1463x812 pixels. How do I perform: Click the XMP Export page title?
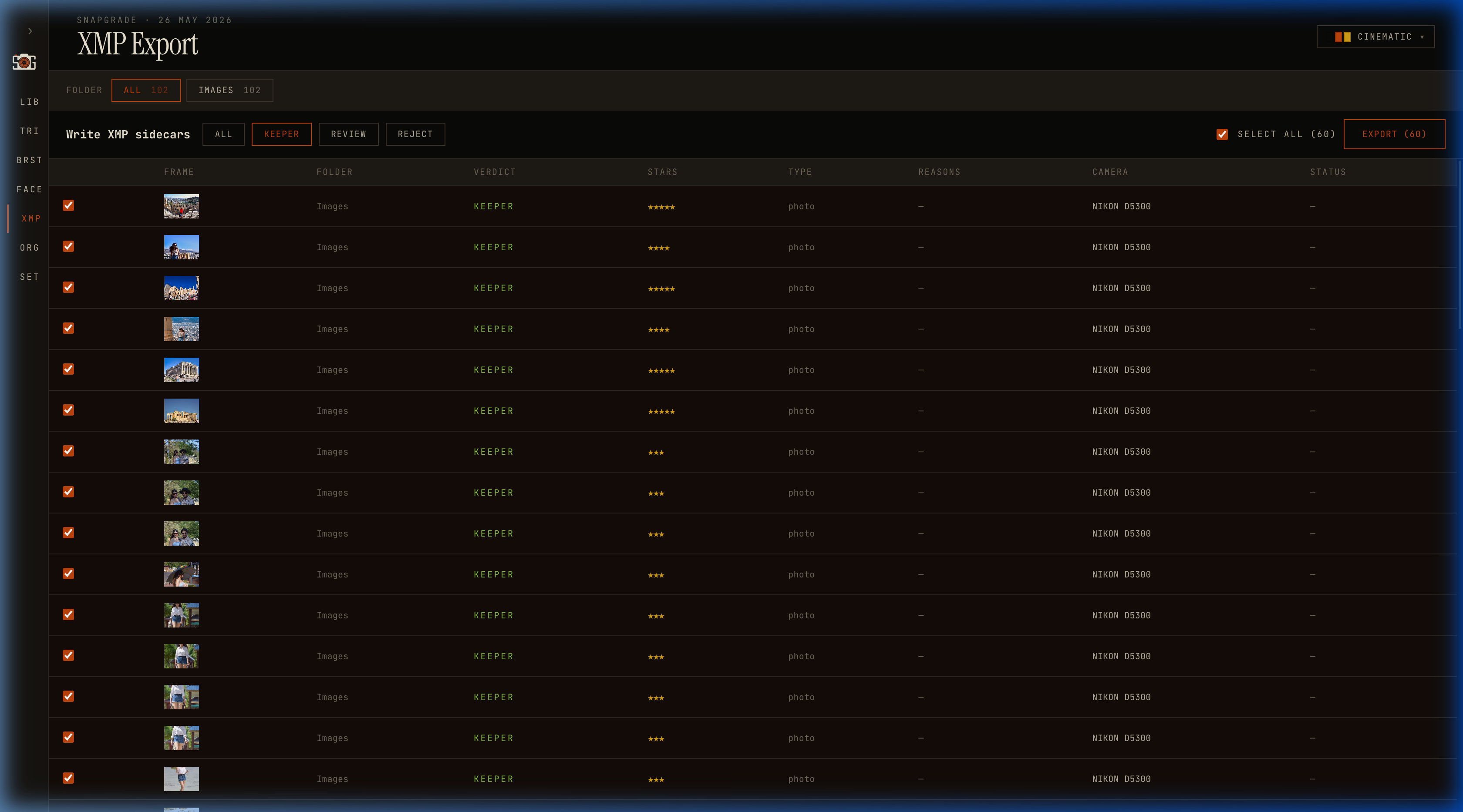[x=138, y=44]
